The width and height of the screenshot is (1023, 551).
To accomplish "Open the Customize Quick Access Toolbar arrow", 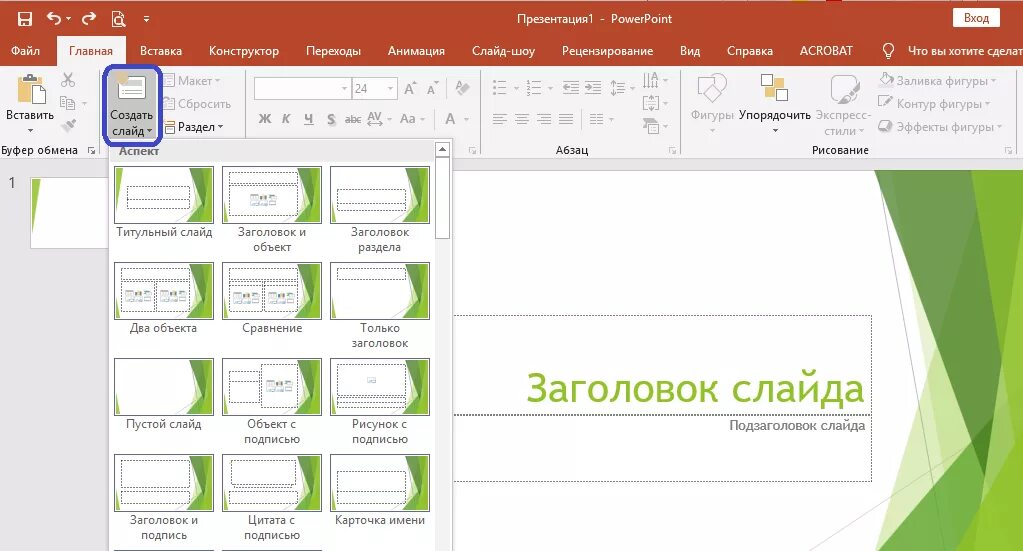I will 146,19.
